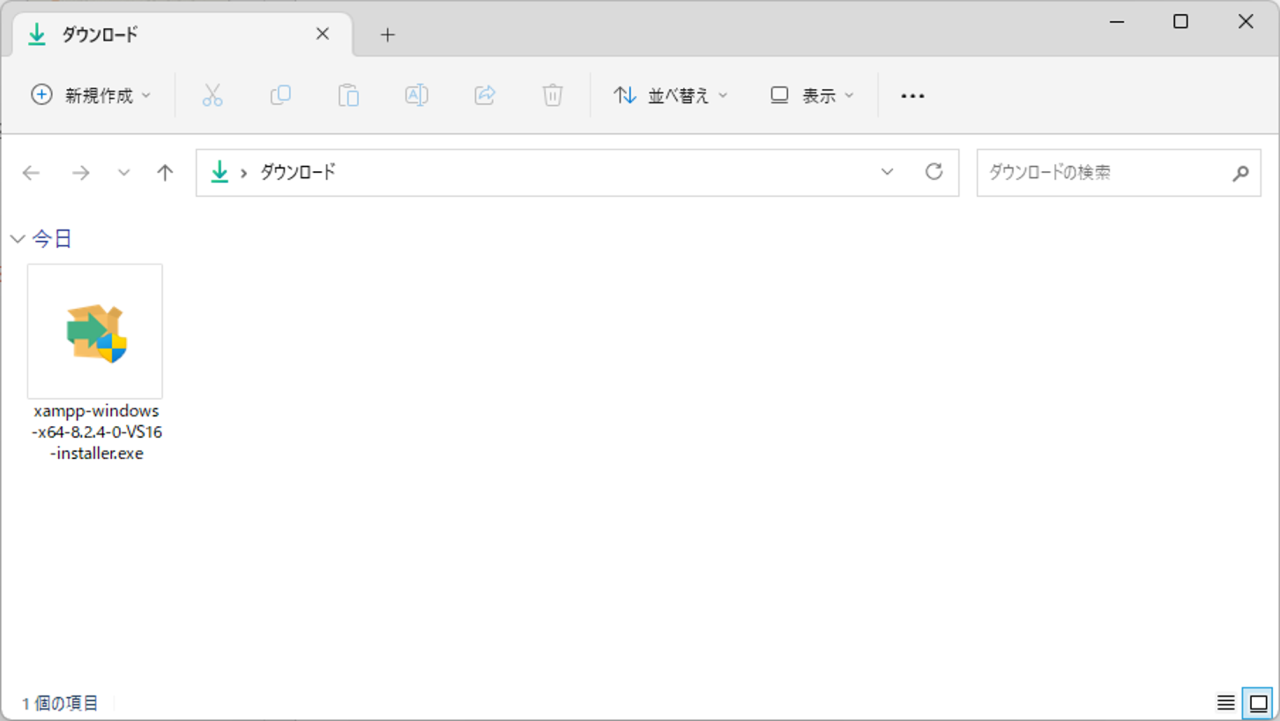Image resolution: width=1280 pixels, height=721 pixels.
Task: Click ダウンロード breadcrumb in address bar
Action: [298, 172]
